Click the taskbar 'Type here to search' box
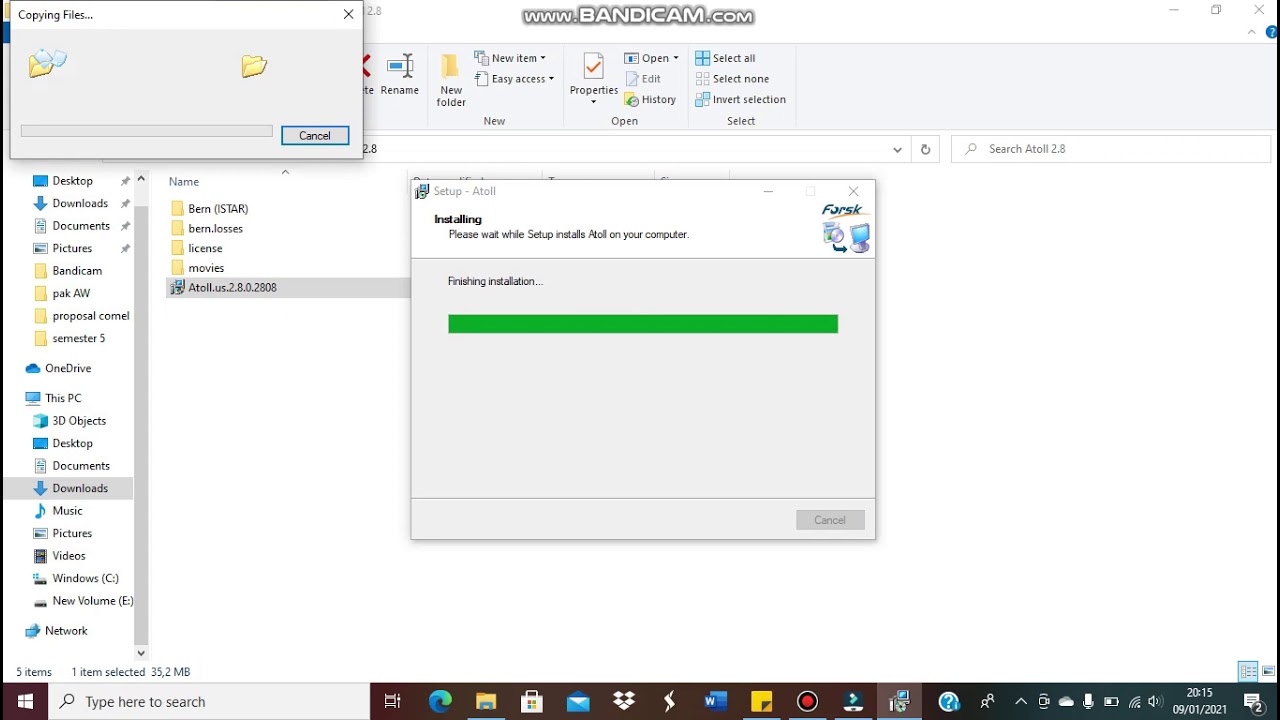The image size is (1280, 720). pos(209,701)
